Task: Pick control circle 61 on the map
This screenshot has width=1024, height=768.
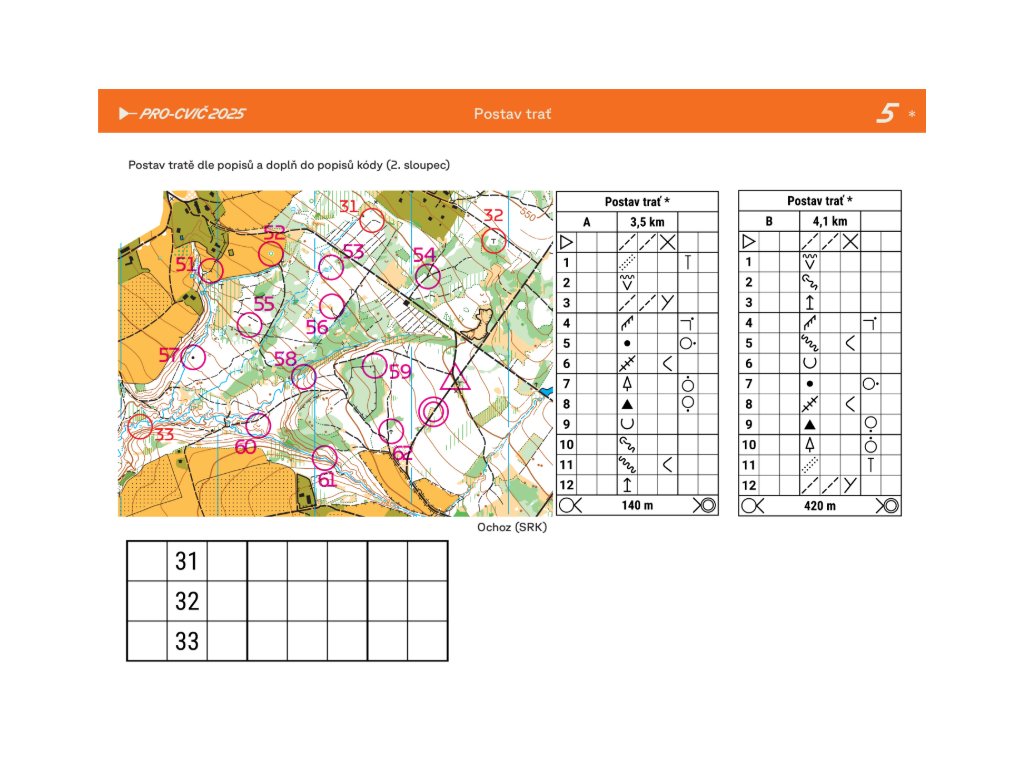Action: (x=324, y=458)
